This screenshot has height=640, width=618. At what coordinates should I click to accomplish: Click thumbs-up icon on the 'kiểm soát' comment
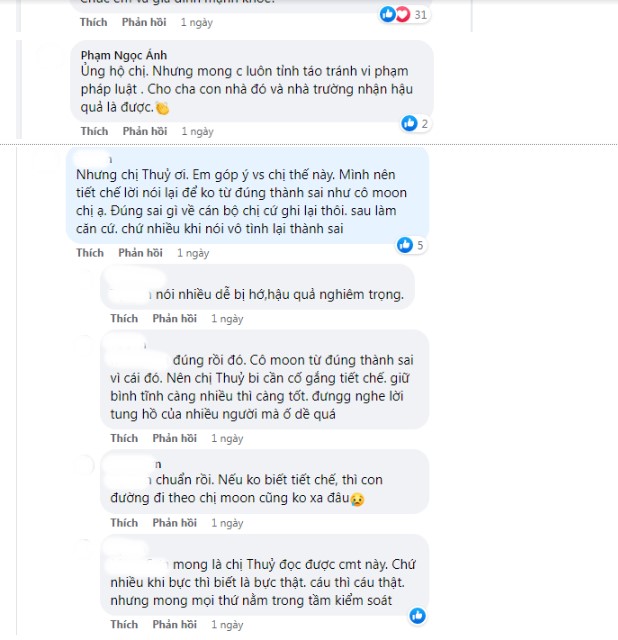tap(418, 616)
